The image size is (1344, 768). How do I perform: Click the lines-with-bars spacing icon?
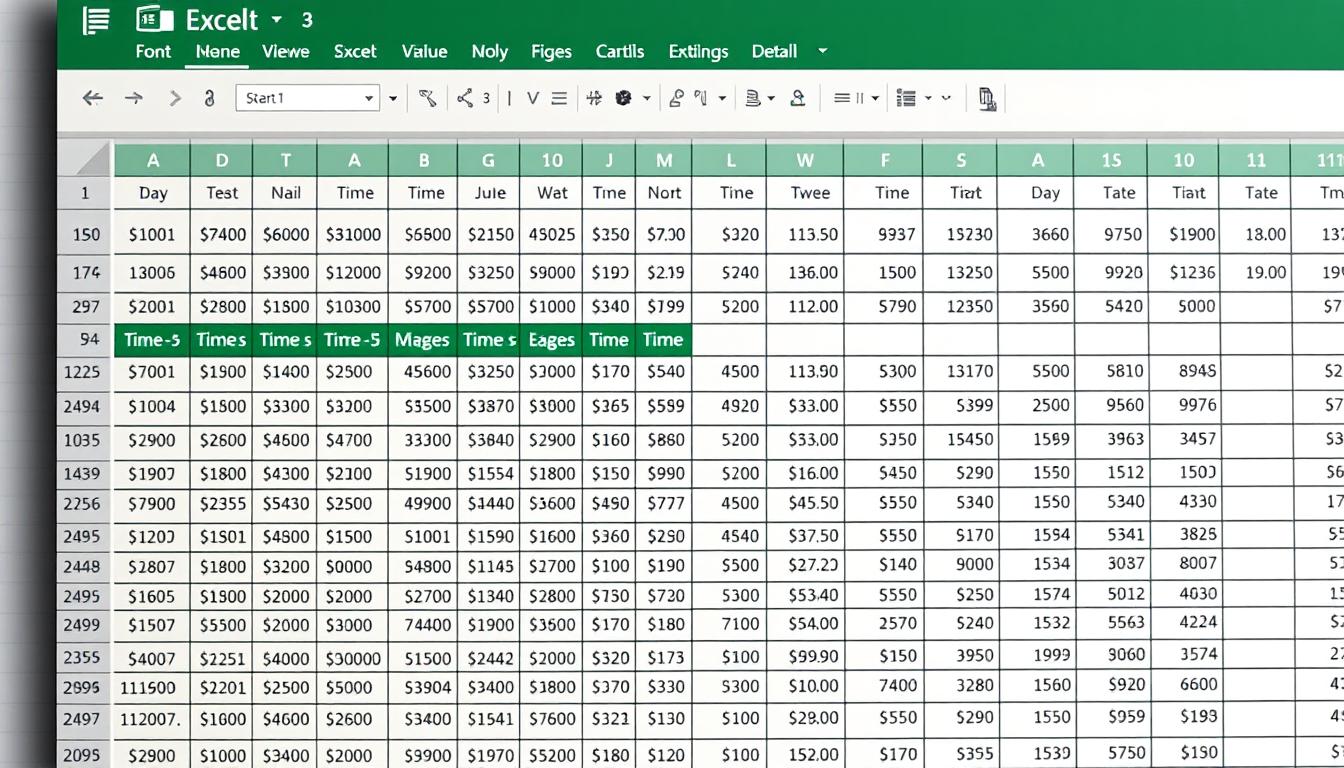[x=849, y=98]
